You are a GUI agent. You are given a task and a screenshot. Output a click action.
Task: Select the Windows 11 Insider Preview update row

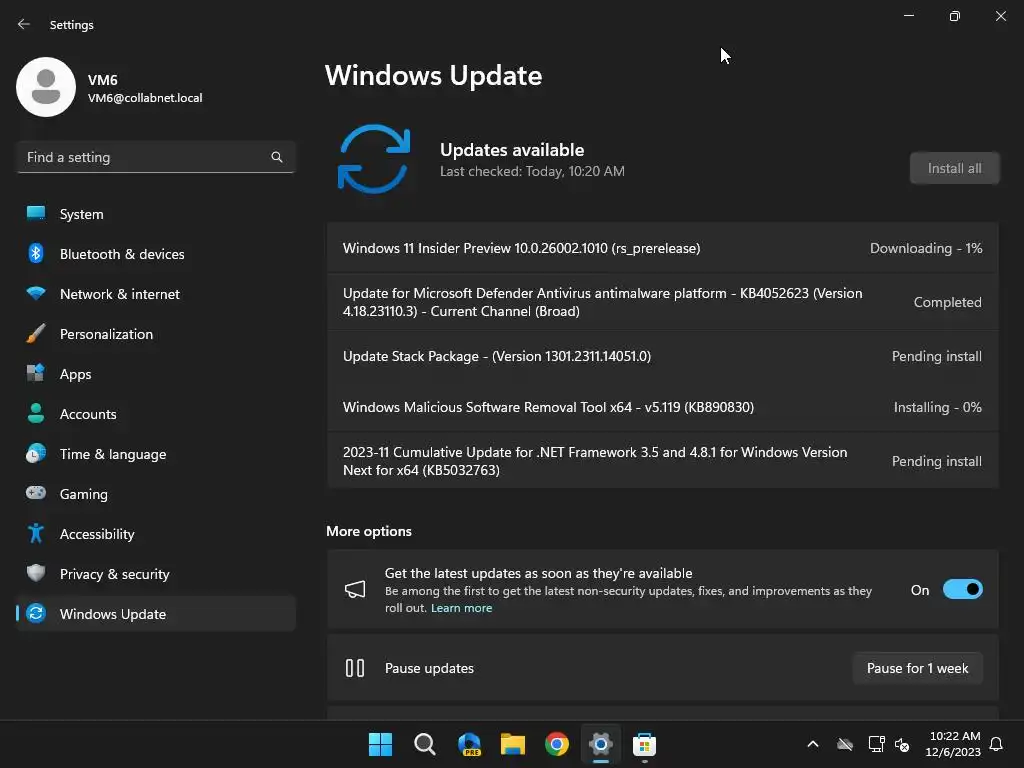(x=662, y=248)
